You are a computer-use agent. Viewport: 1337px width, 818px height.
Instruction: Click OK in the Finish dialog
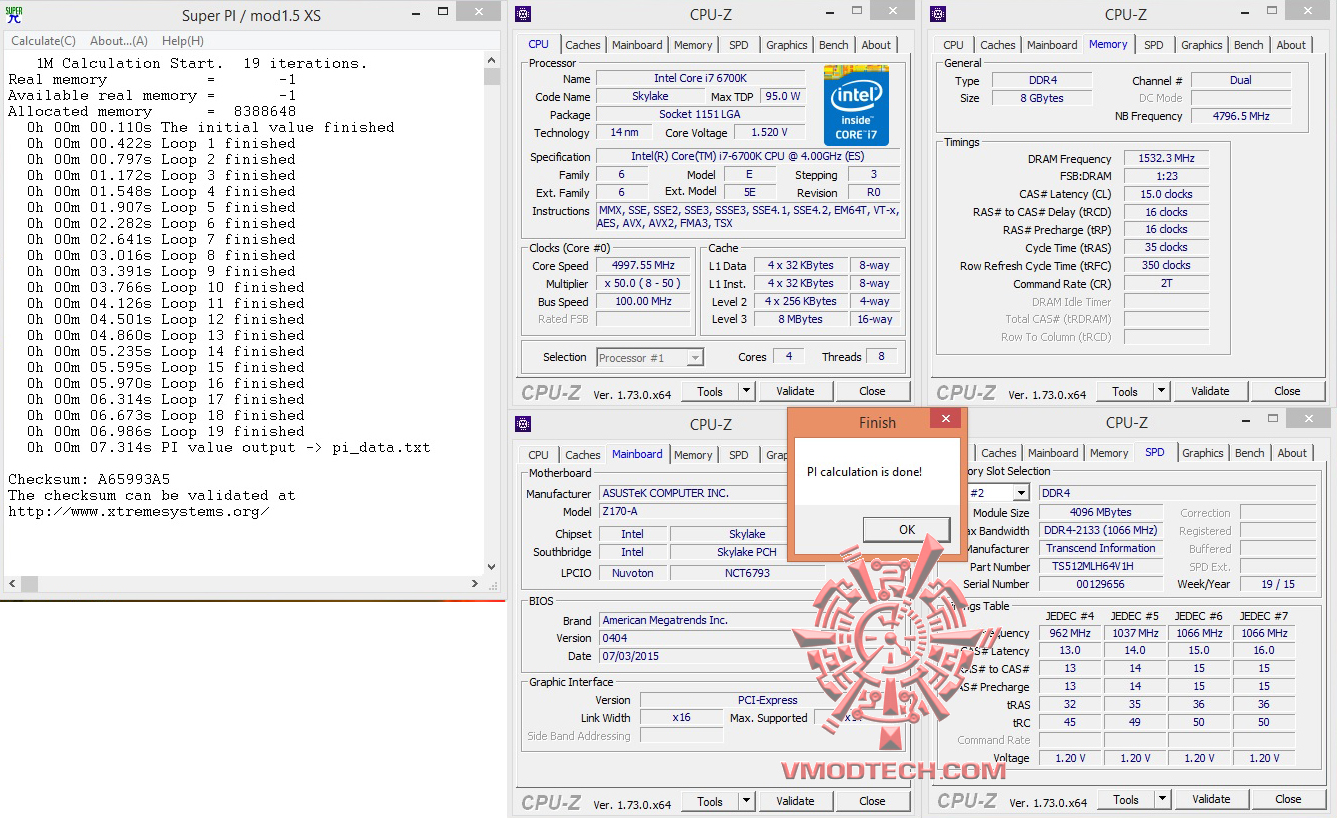point(907,530)
